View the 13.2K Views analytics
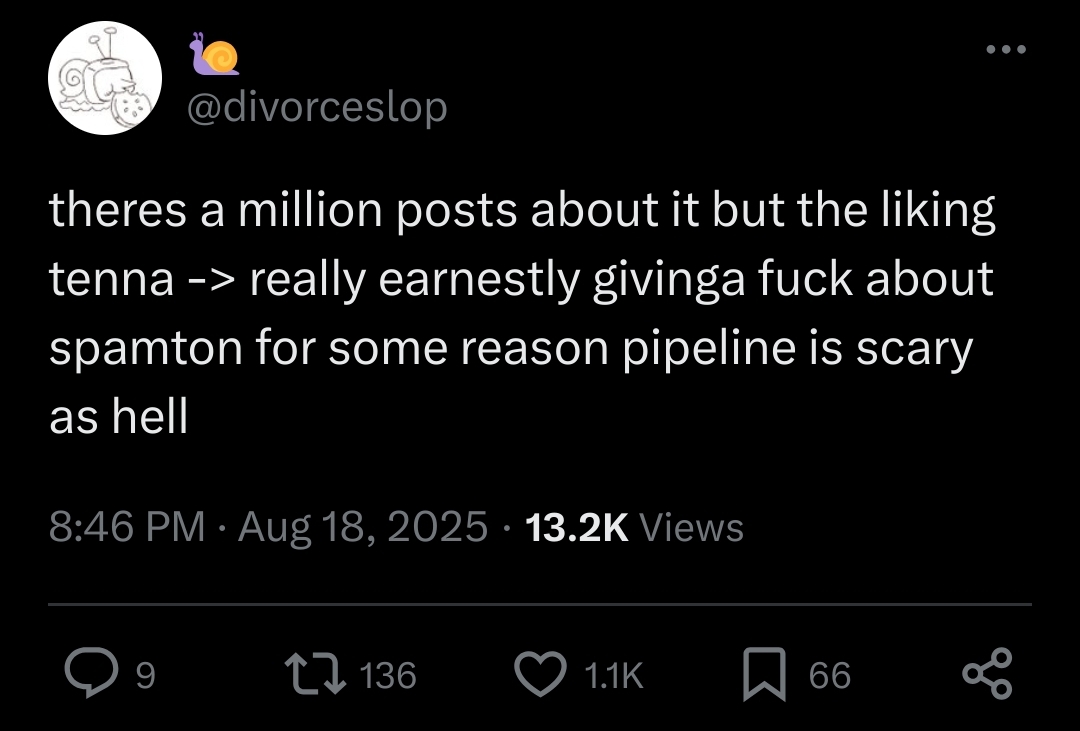The height and width of the screenshot is (731, 1080). 634,526
